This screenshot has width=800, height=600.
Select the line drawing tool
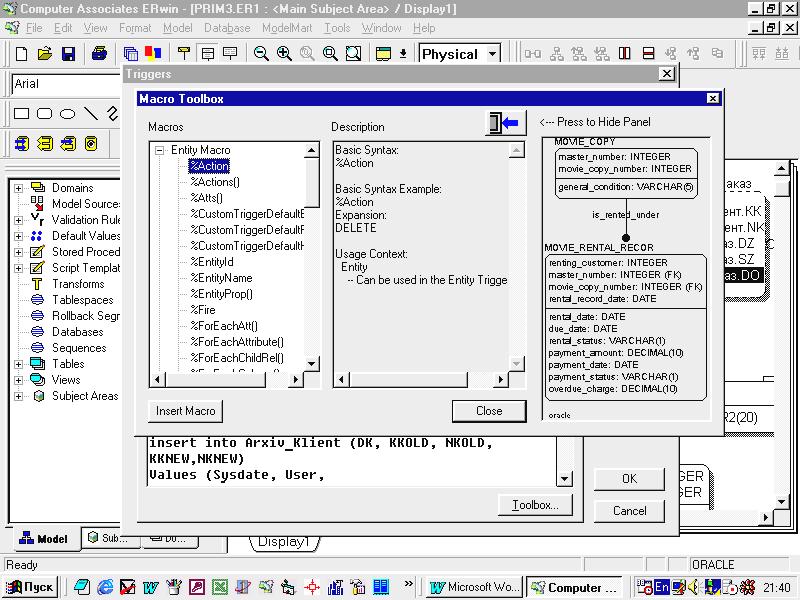91,113
